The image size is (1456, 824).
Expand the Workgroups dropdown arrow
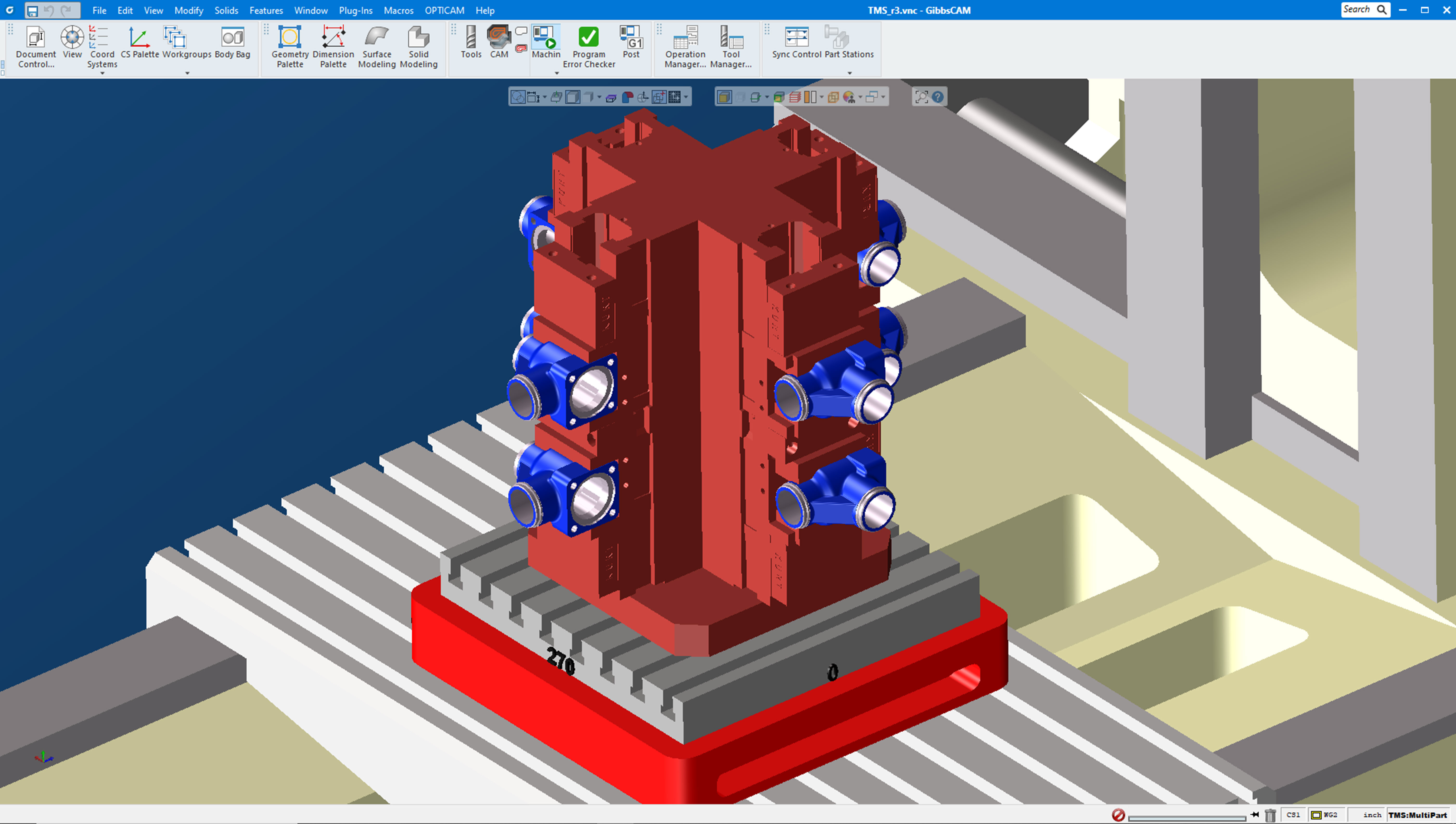[x=187, y=73]
